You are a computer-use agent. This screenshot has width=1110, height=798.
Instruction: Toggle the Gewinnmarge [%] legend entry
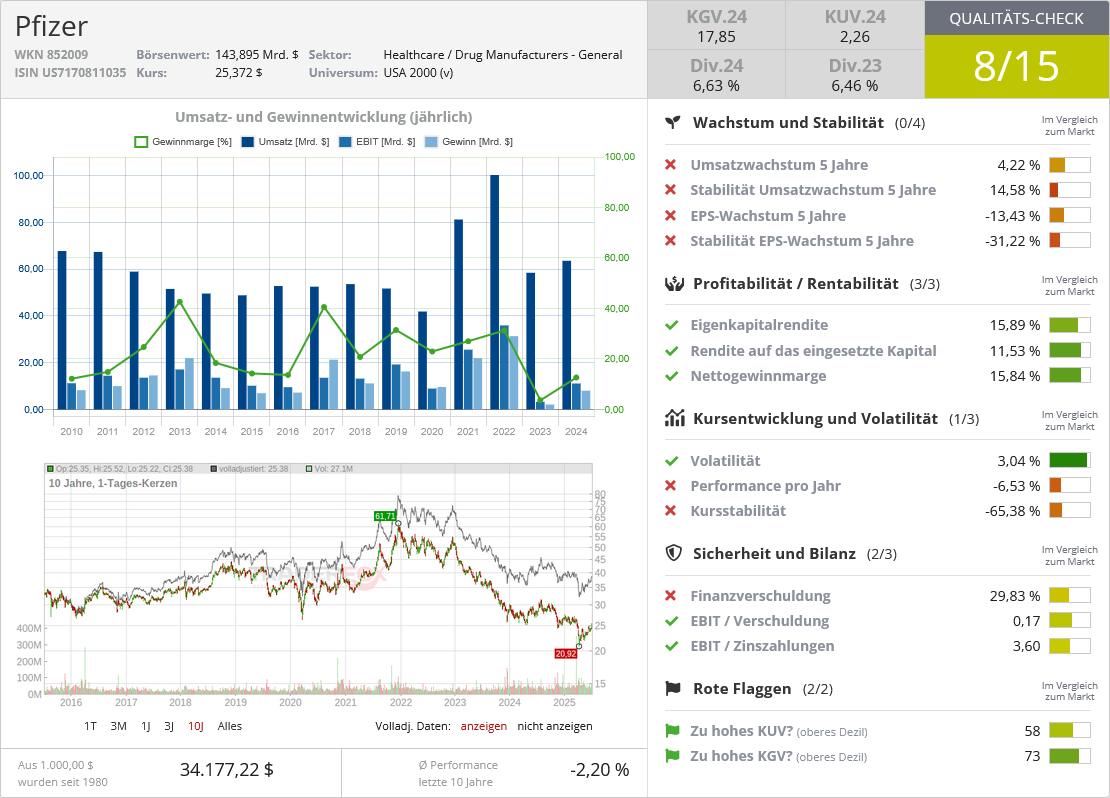click(183, 142)
